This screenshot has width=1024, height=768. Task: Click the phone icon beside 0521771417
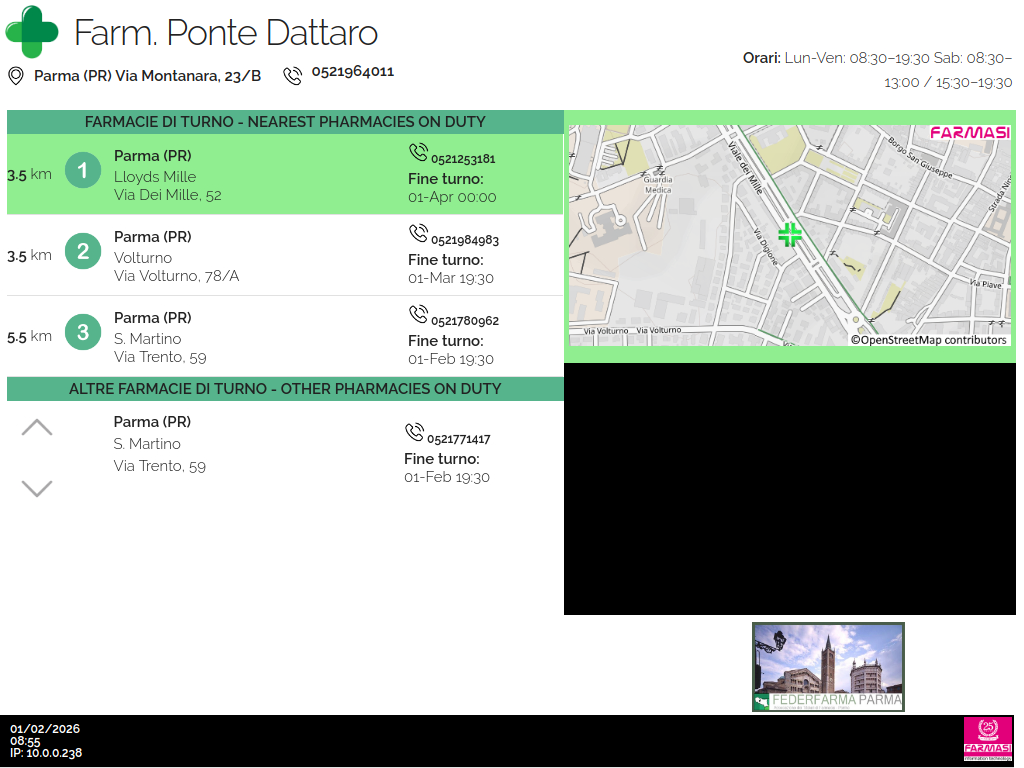[x=414, y=433]
